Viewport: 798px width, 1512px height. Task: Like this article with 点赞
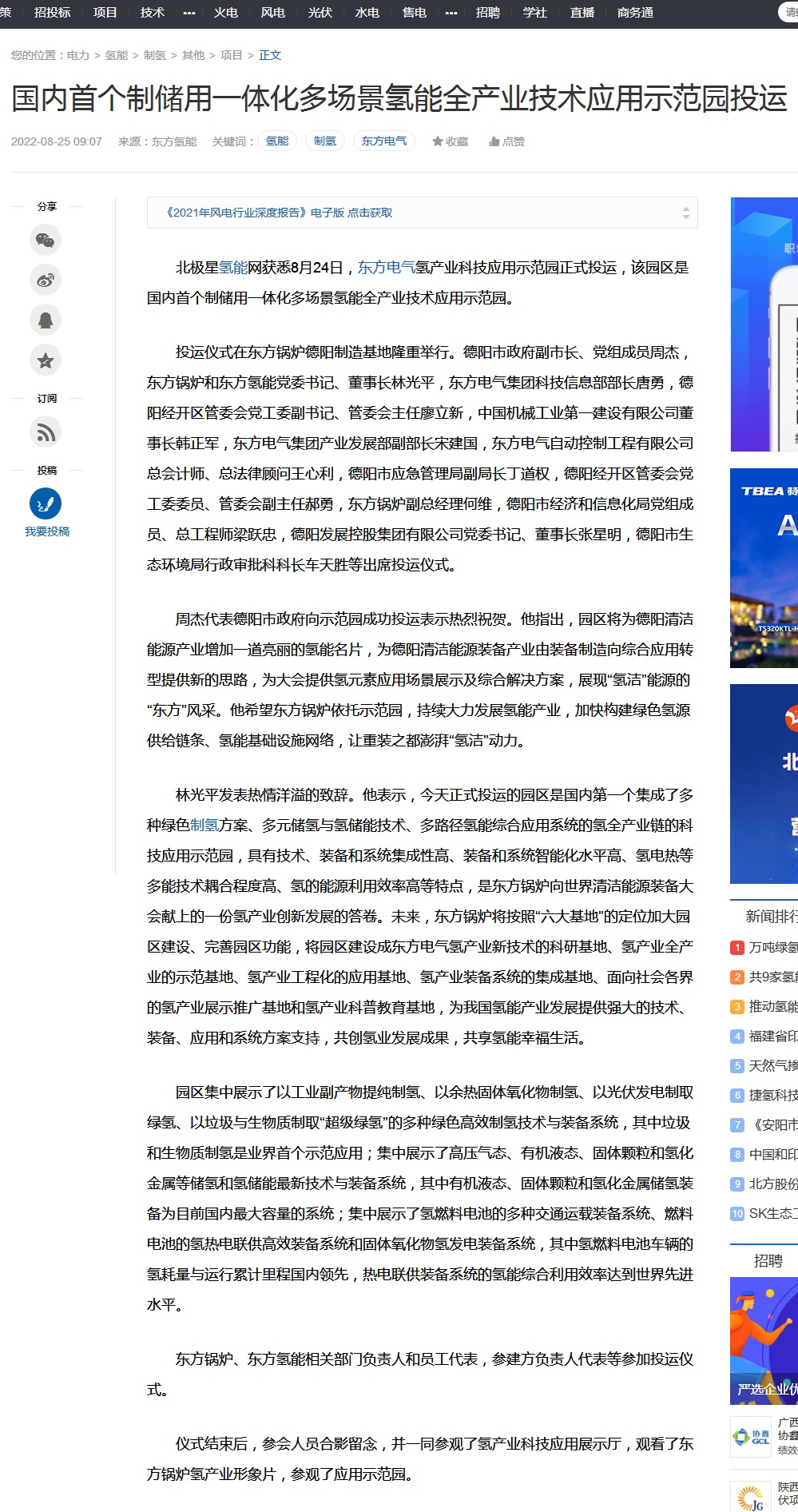point(507,141)
